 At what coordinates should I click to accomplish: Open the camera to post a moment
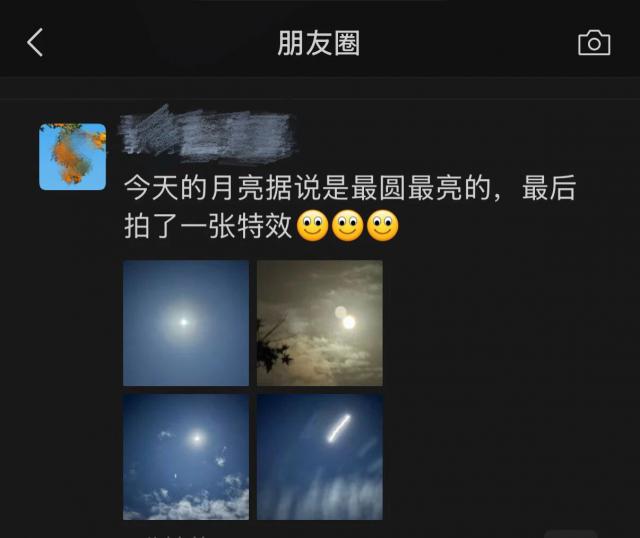coord(594,42)
